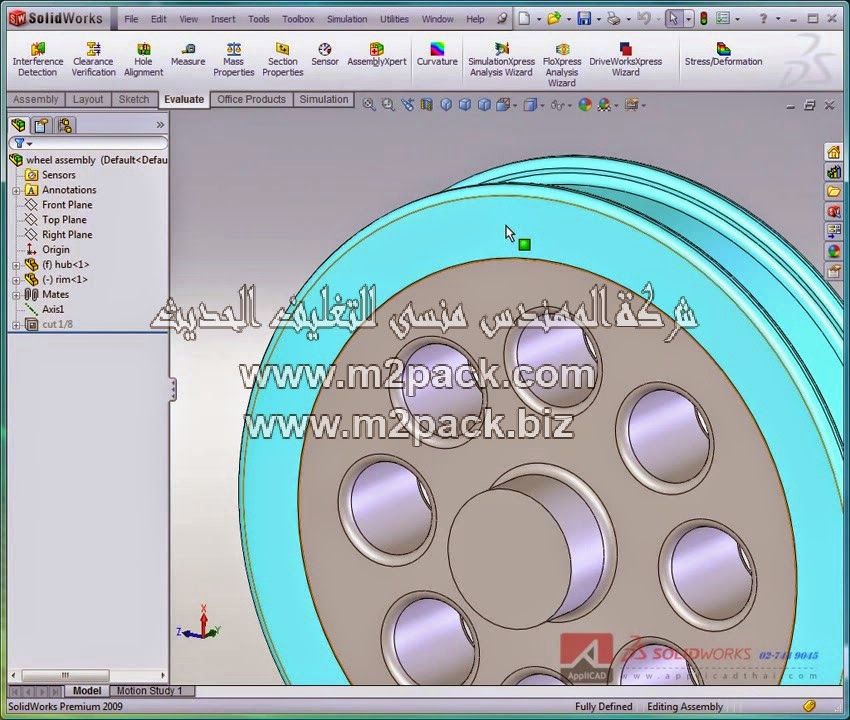The width and height of the screenshot is (850, 720).
Task: Open Hole Alignment tool
Action: tap(143, 60)
